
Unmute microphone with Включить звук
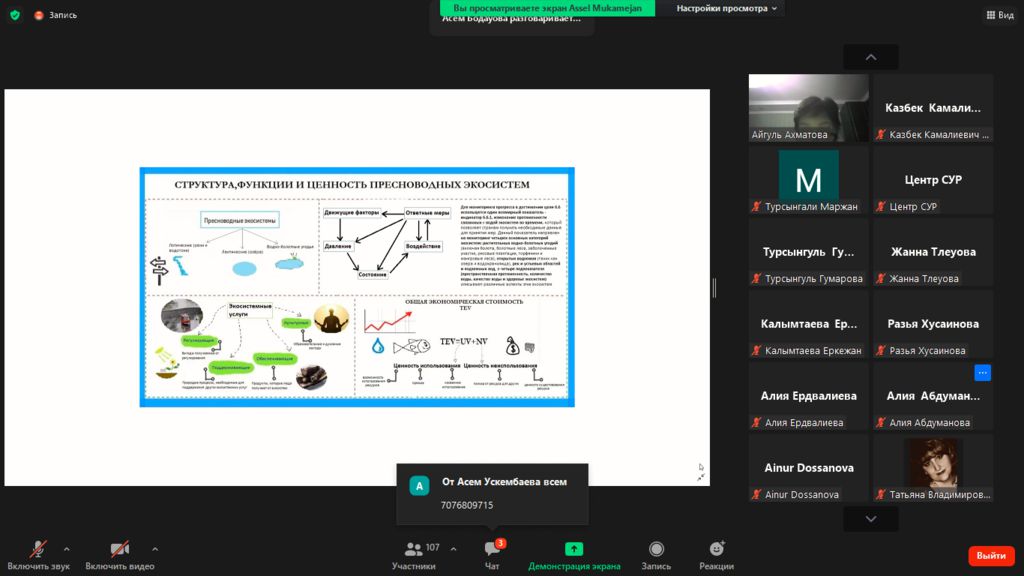click(38, 554)
